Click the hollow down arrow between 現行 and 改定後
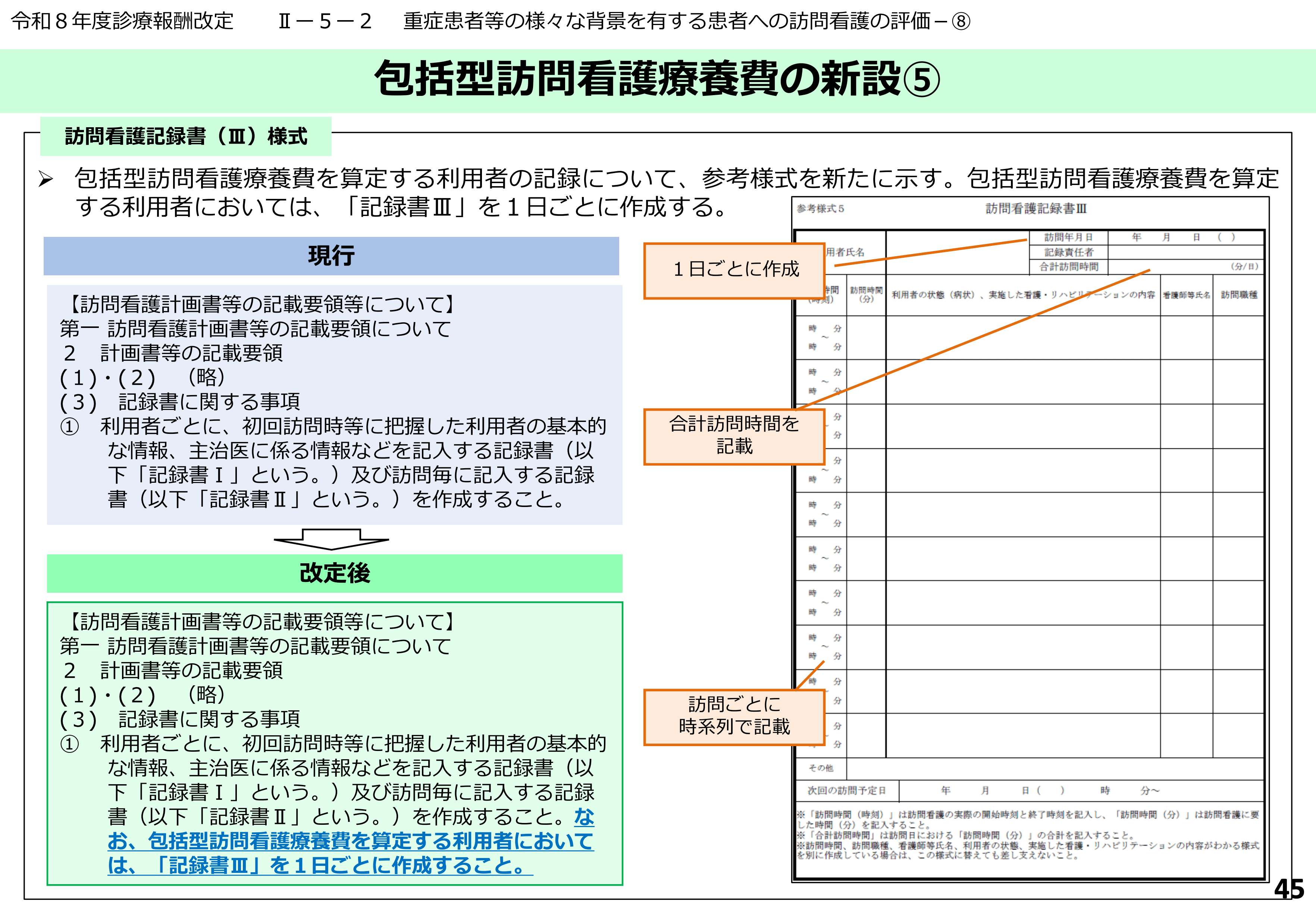This screenshot has width=1316, height=911. point(331,539)
